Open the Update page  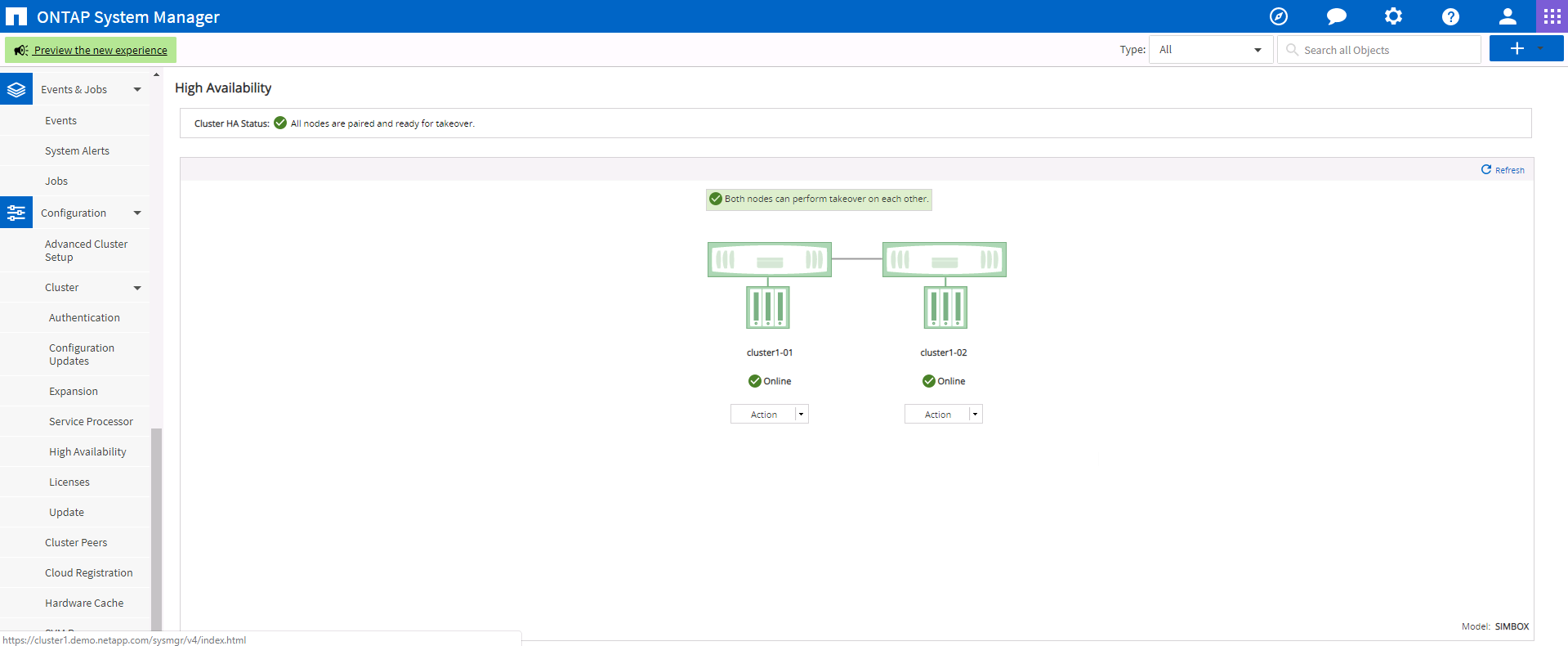[x=66, y=512]
